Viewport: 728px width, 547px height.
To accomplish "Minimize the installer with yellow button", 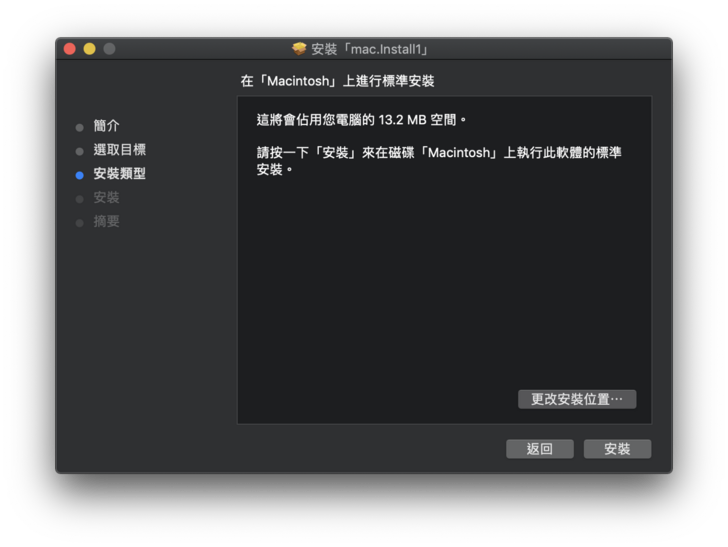I will [x=90, y=49].
